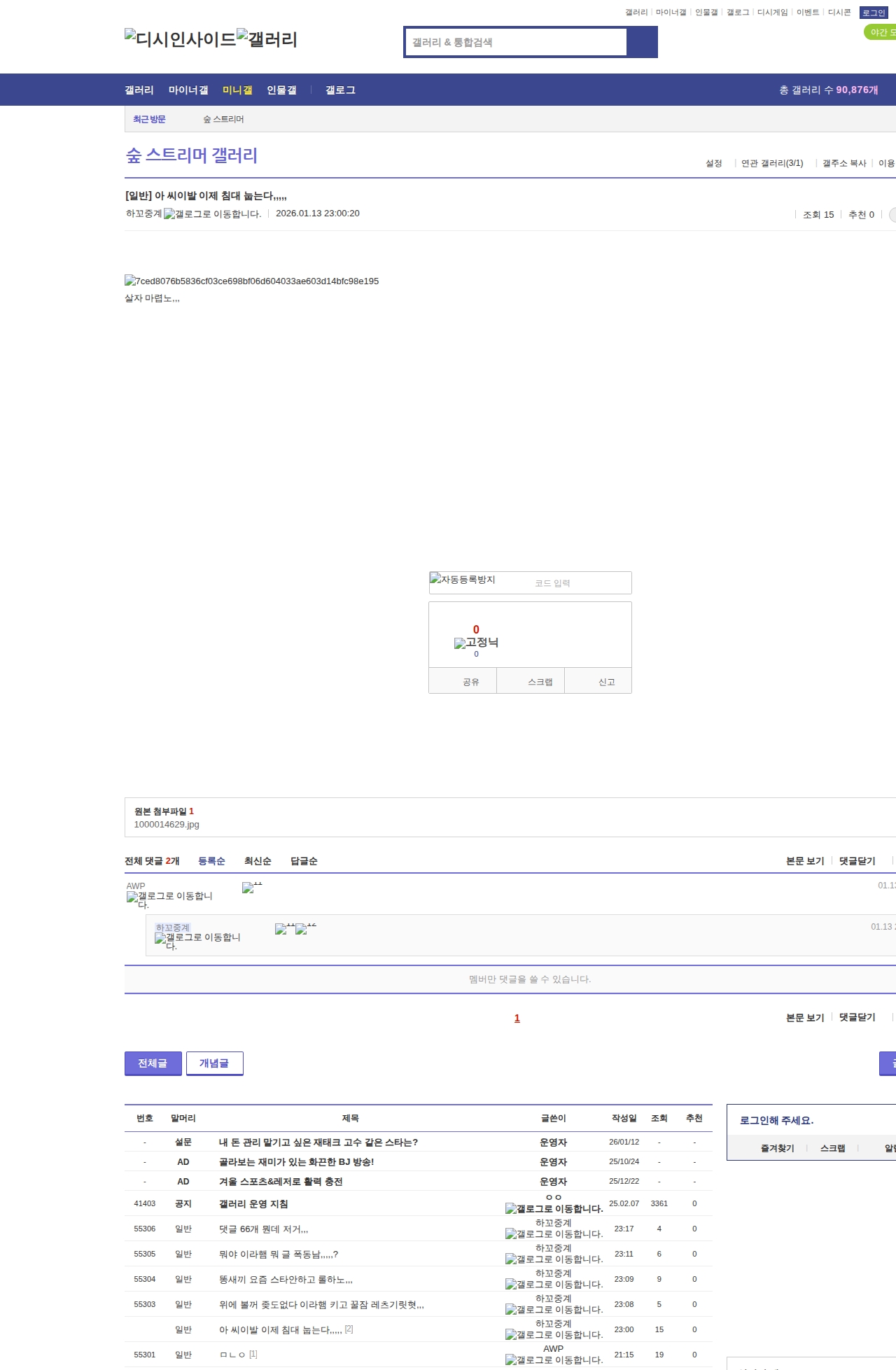Screen dimensions: 896x1370
Task: Click the 디시인사이드 logo image
Action: tap(181, 39)
